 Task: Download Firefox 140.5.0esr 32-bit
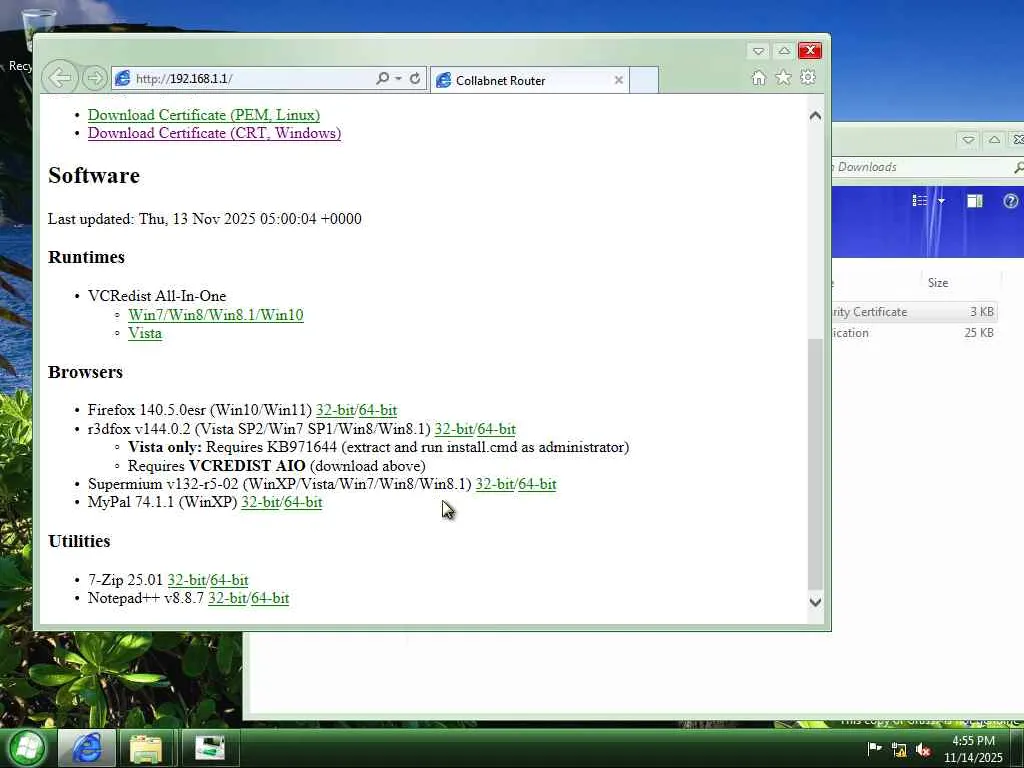pyautogui.click(x=335, y=410)
